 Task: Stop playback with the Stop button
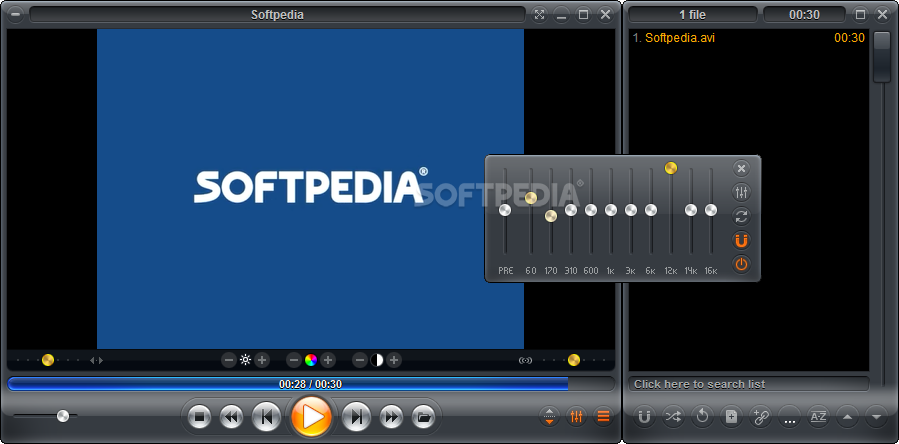[x=200, y=417]
